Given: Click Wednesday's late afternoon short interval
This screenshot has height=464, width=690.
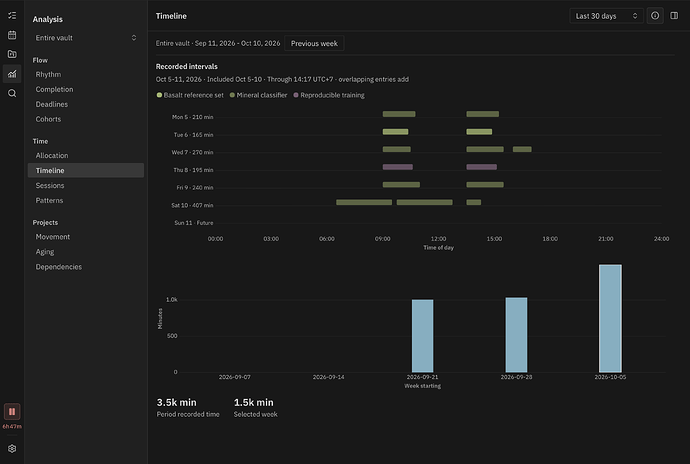Looking at the screenshot, I should click(522, 149).
